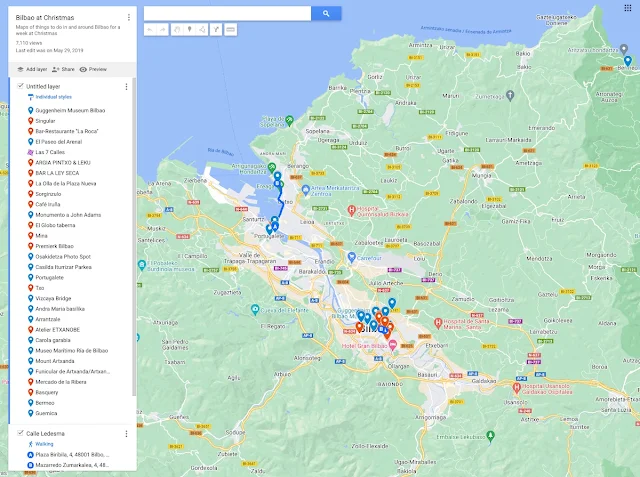Open the Walking mode link
This screenshot has height=477, width=640.
point(44,444)
